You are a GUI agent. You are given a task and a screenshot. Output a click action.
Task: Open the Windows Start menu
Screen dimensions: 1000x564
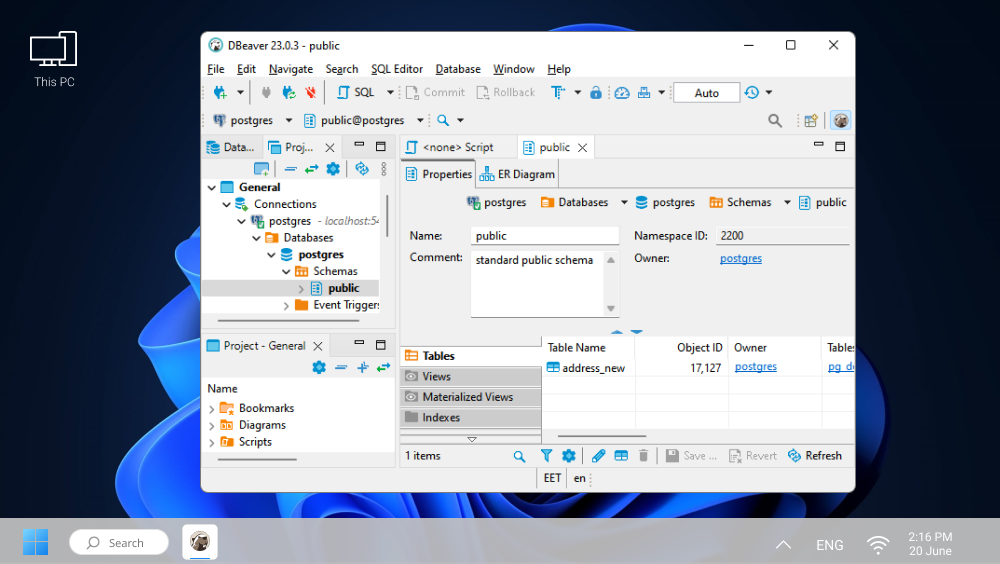pos(35,542)
